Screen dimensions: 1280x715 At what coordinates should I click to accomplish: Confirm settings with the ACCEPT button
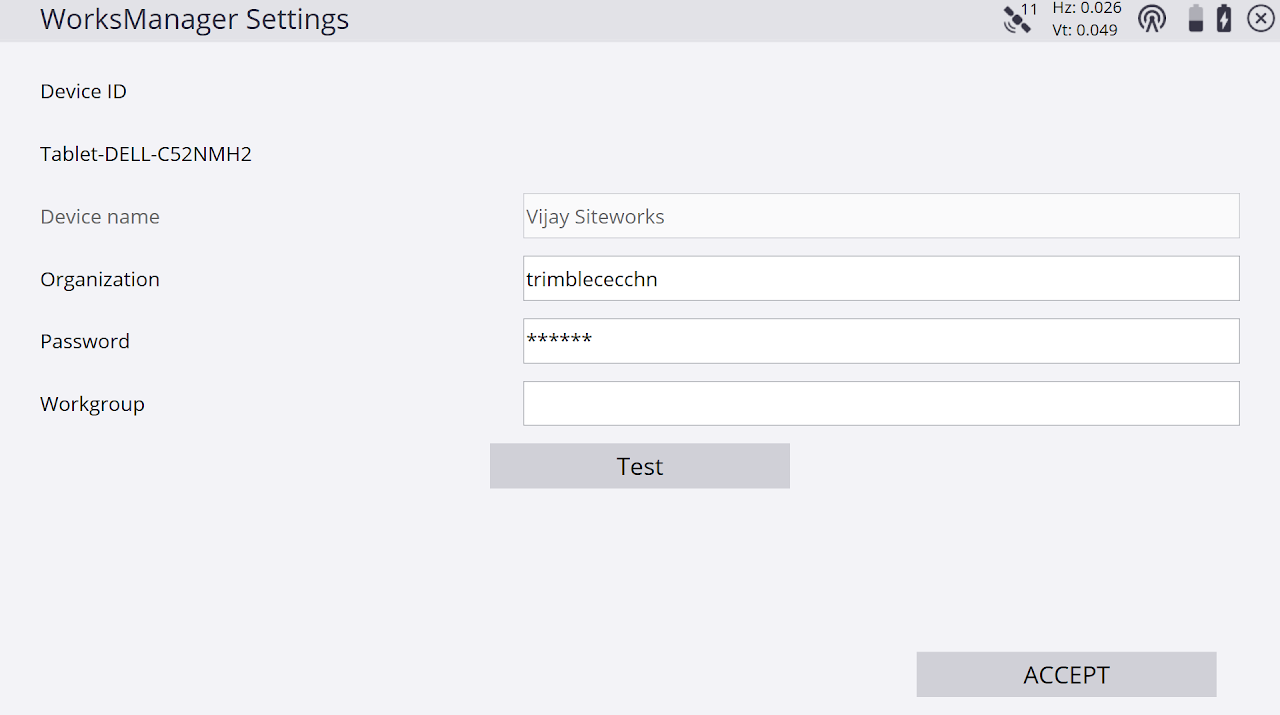[1066, 675]
